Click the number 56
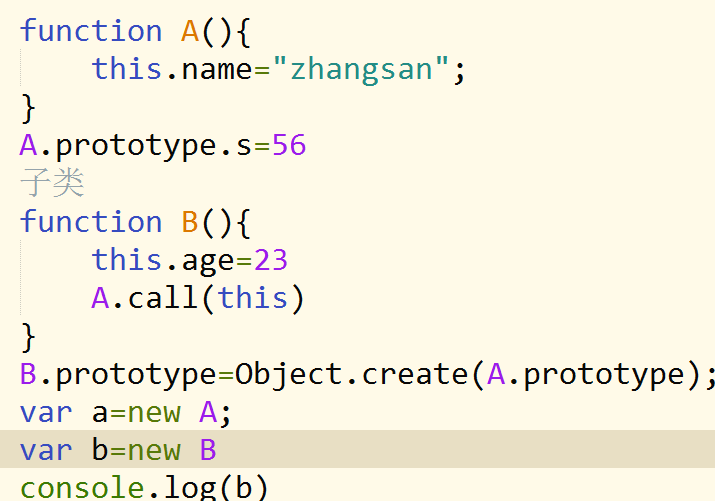 (289, 146)
